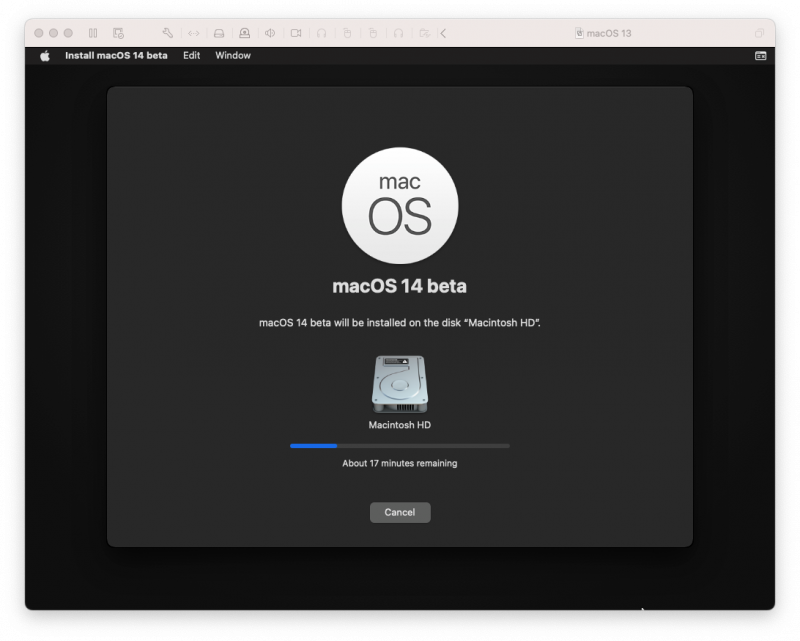Click the webcam device icon in toolbar
The width and height of the screenshot is (800, 641).
244,33
